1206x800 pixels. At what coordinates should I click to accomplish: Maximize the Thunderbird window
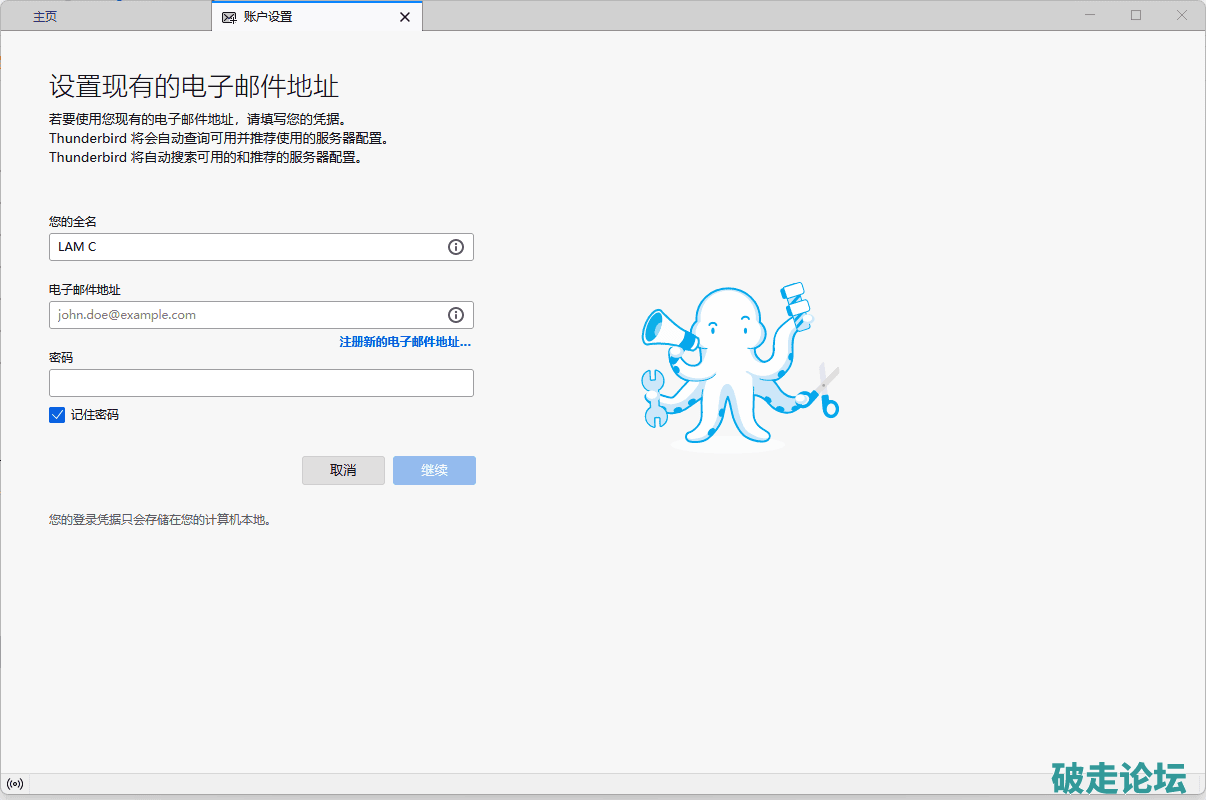coord(1136,15)
